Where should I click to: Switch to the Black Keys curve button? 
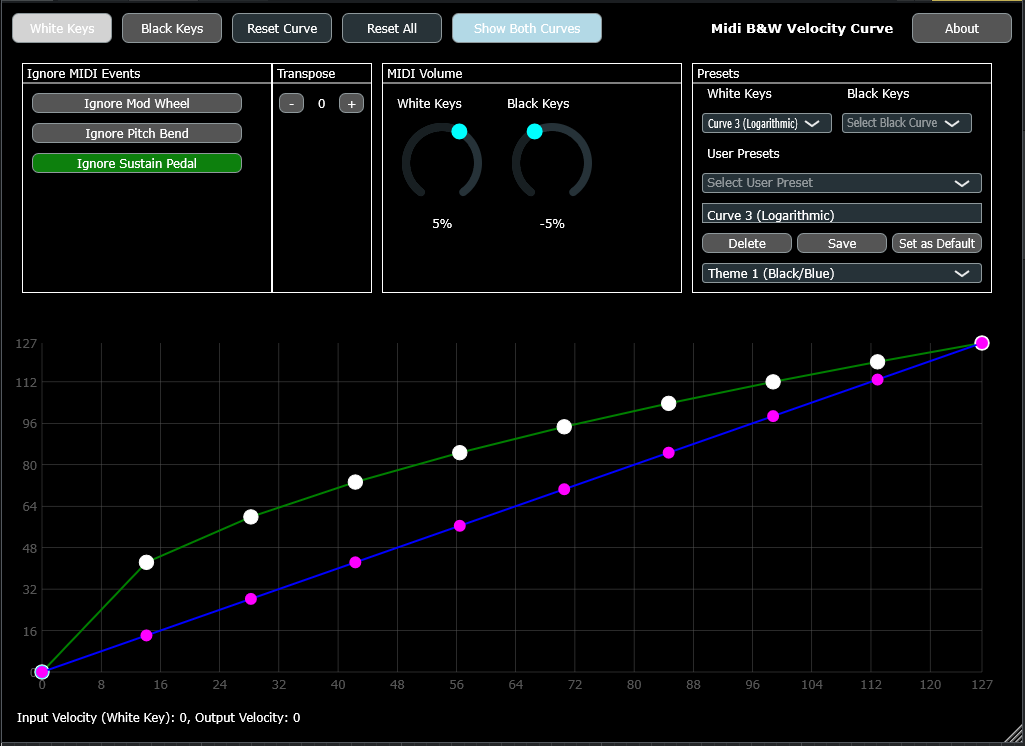tap(172, 28)
